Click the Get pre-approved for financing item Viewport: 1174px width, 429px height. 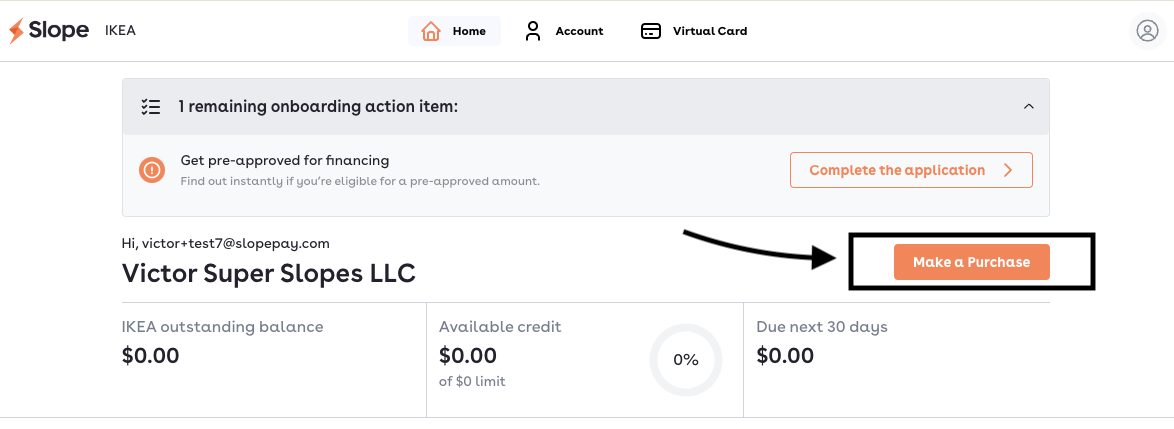click(285, 160)
